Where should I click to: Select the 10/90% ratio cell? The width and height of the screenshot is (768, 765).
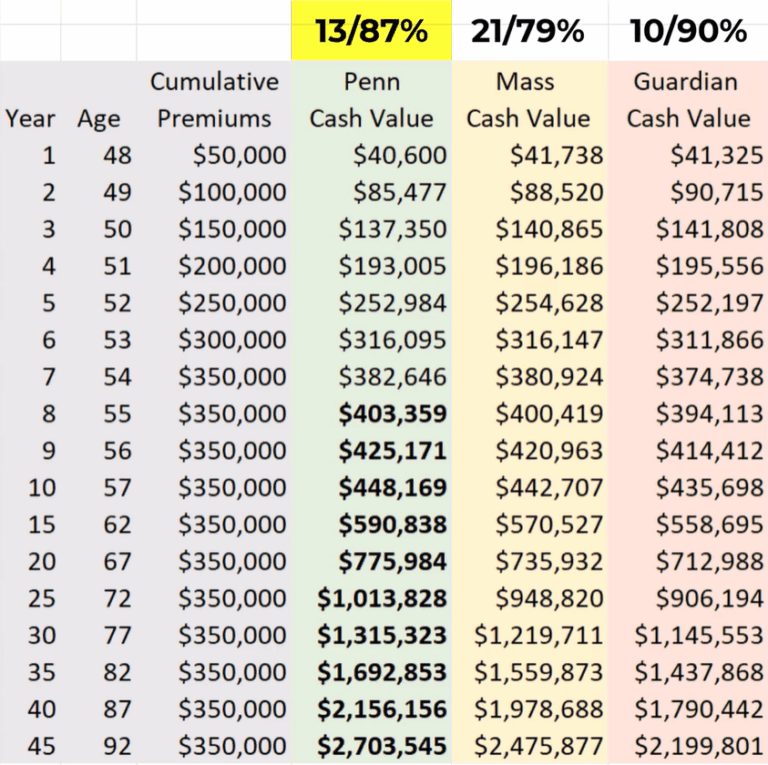[688, 30]
